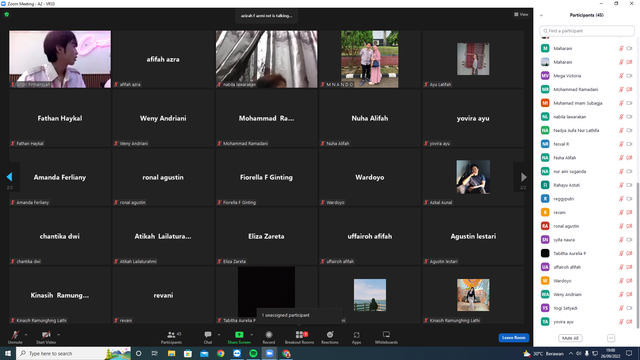This screenshot has width=640, height=360.
Task: Open the Reactions menu
Action: [x=330, y=337]
